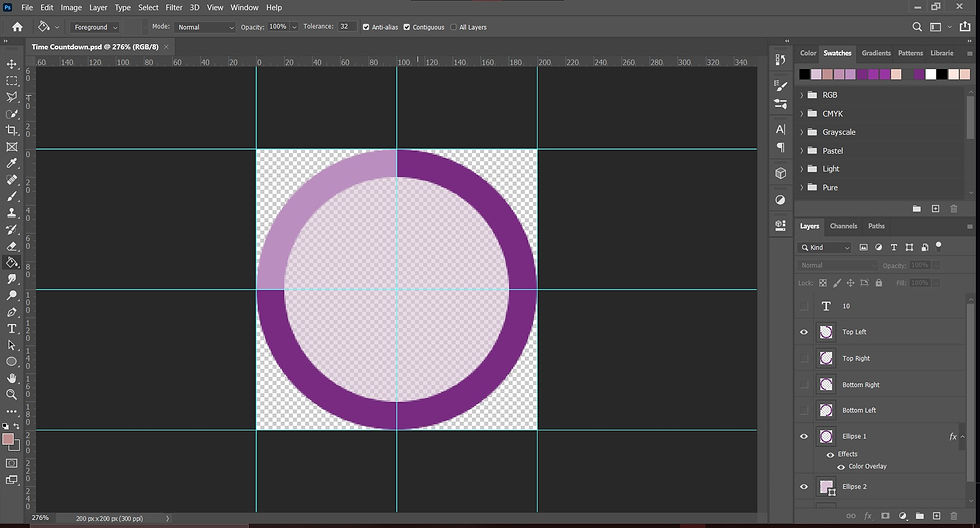
Task: Select the Color Overlay effect entry
Action: point(867,467)
